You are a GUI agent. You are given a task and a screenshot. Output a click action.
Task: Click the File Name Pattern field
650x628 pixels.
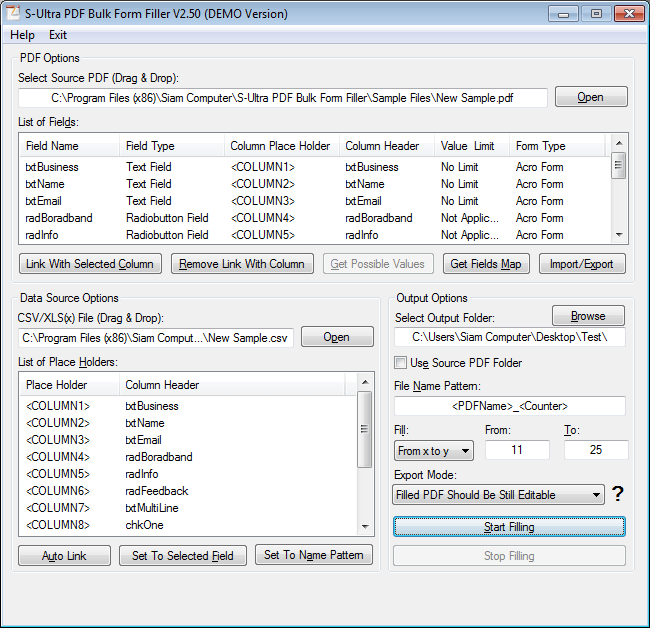click(x=510, y=406)
